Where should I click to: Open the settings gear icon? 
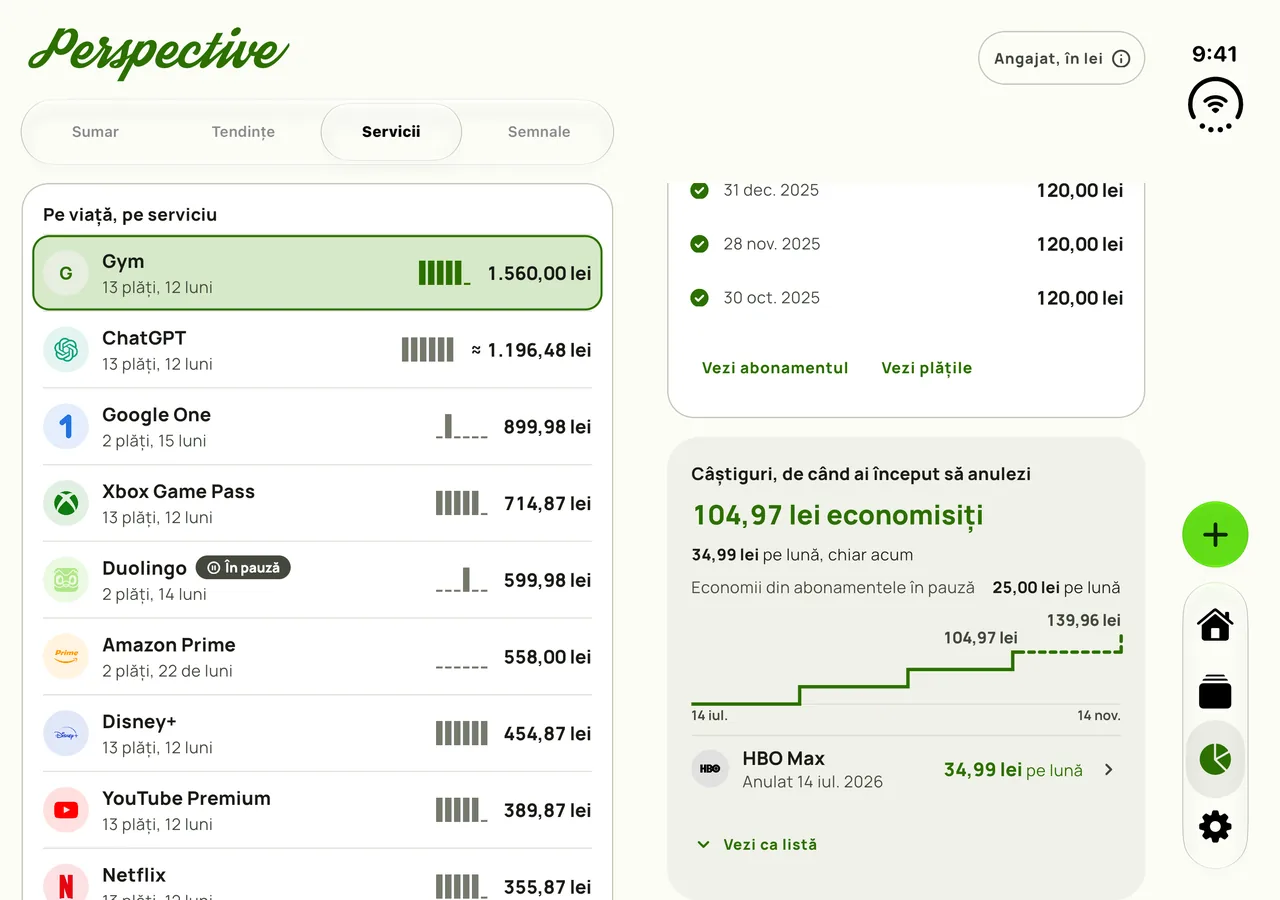[x=1215, y=826]
